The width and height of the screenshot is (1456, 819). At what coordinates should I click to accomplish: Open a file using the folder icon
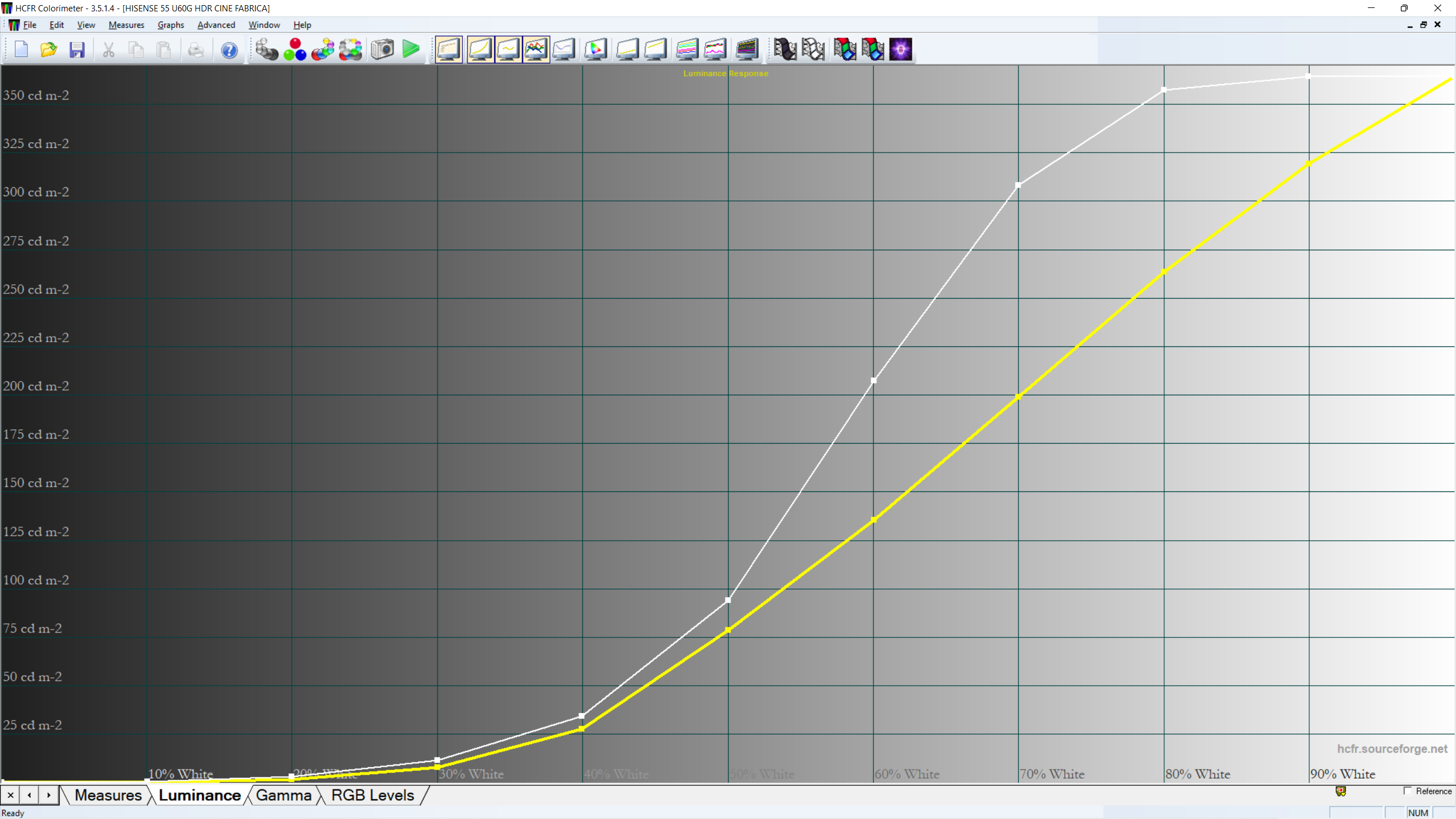(49, 49)
